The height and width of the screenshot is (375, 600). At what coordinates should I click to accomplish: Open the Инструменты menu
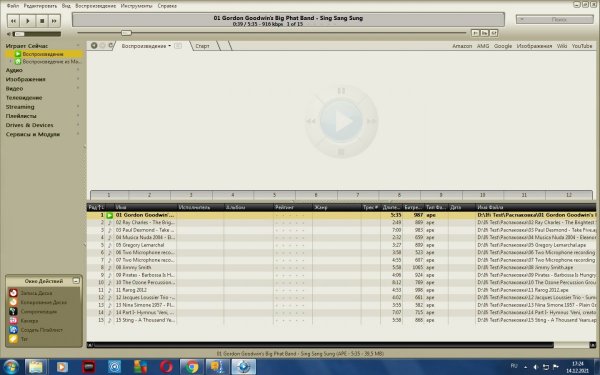click(136, 6)
